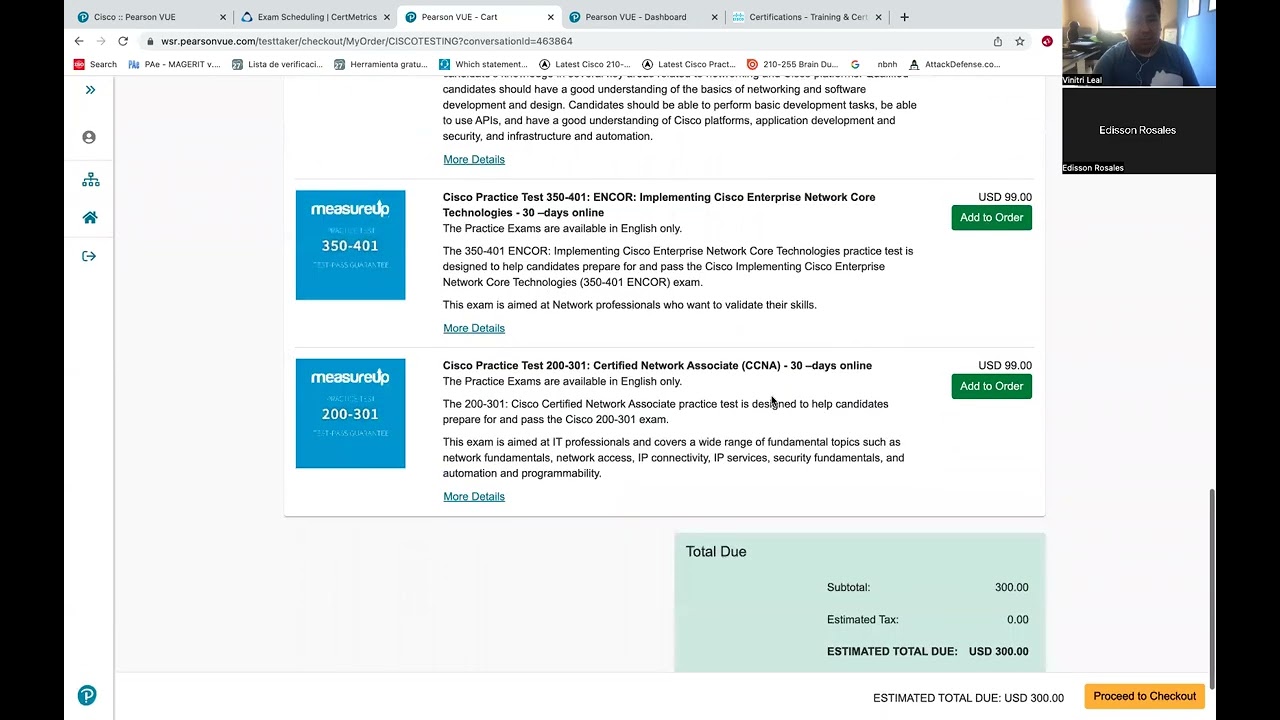Close the Certifications - Training tab
Screen dimensions: 1280x720
[x=879, y=17]
